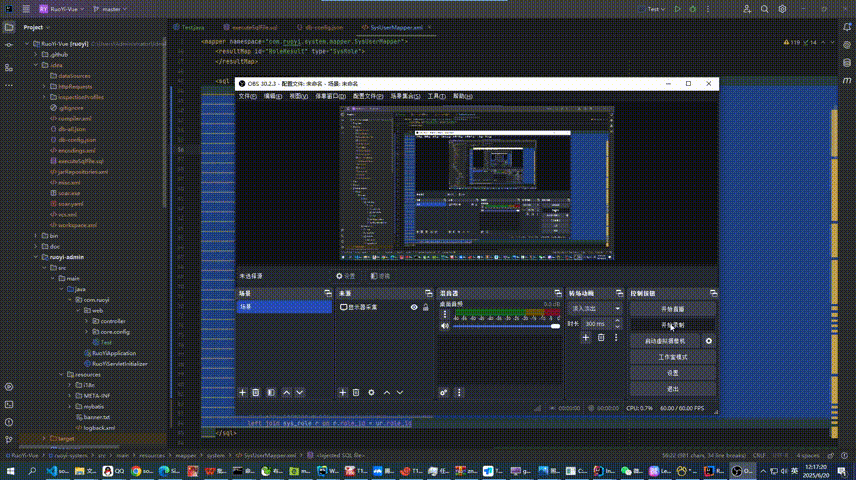Open the OBS Tools menu
This screenshot has height=480, width=856.
436,96
